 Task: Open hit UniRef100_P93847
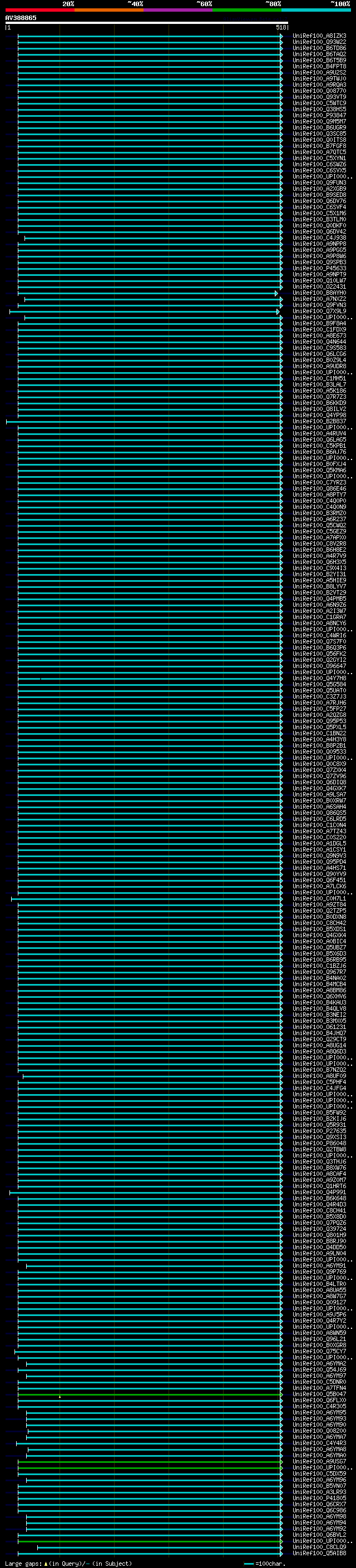[x=319, y=116]
